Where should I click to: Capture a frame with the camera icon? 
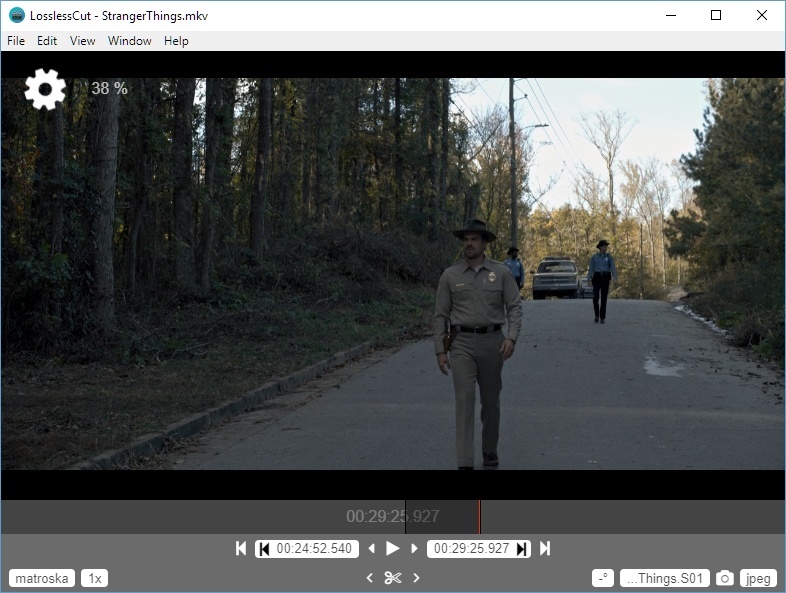pyautogui.click(x=725, y=578)
